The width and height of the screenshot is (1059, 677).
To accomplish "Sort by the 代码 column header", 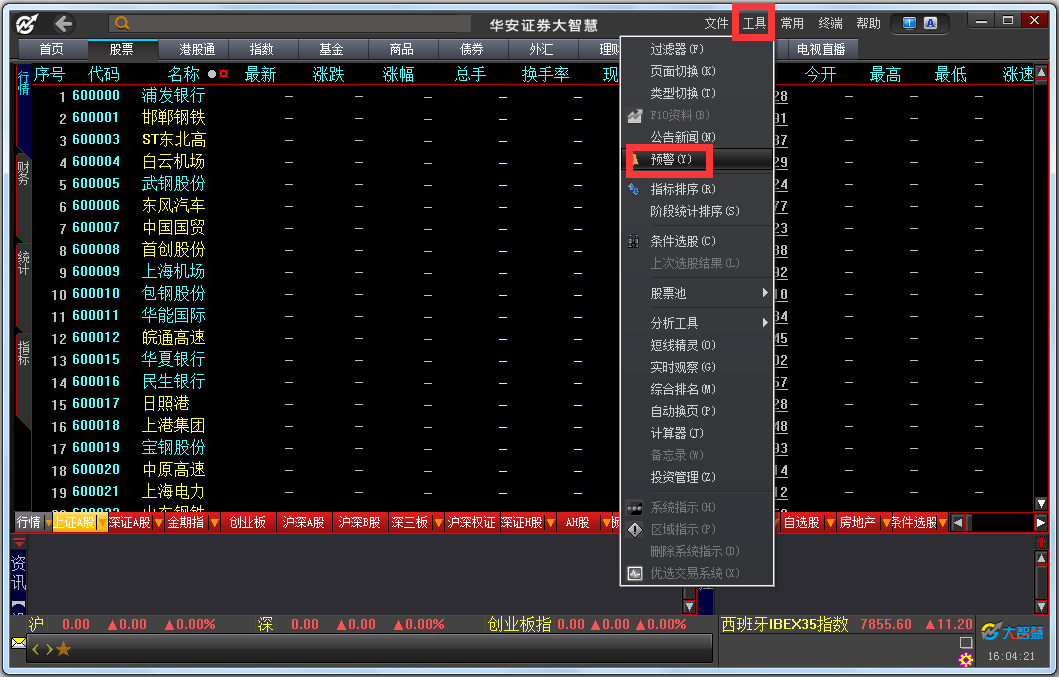I will pyautogui.click(x=104, y=74).
